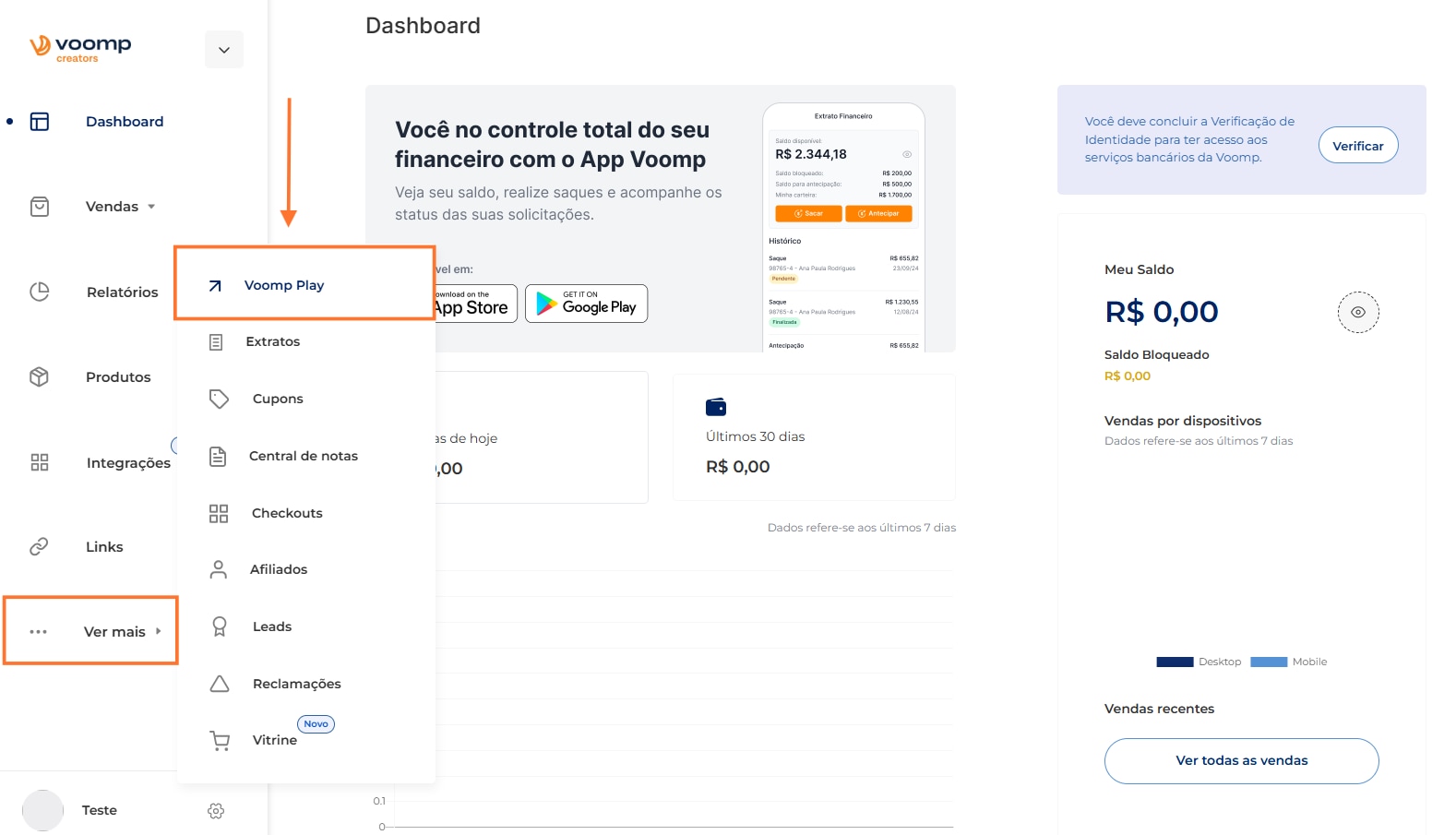
Task: Open settings gear next to Teste
Action: click(216, 811)
